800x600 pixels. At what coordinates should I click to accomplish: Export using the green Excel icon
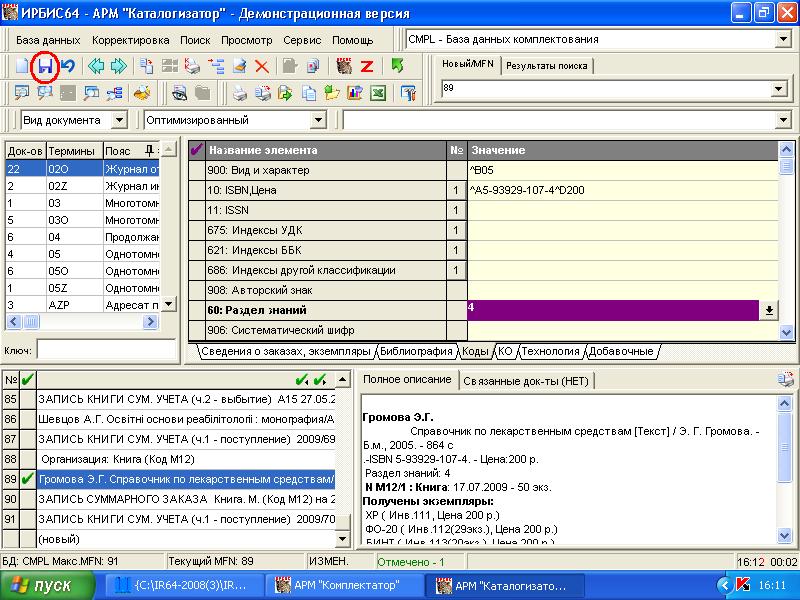point(378,94)
